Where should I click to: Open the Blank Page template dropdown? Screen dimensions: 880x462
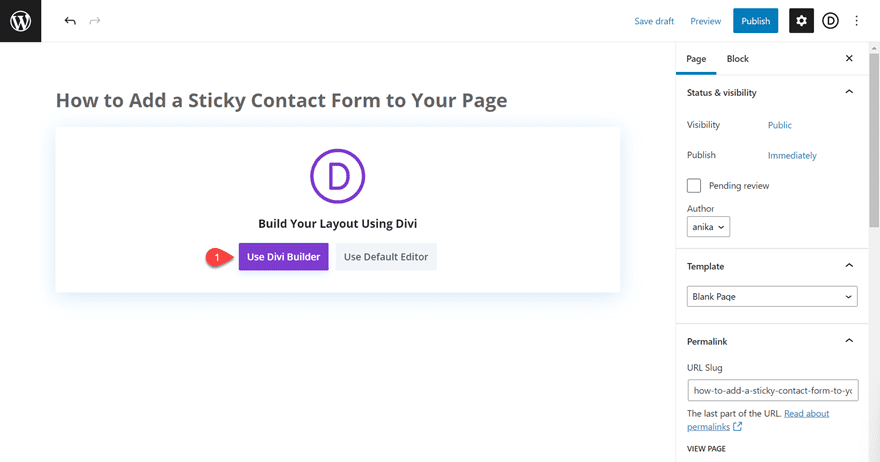click(772, 296)
